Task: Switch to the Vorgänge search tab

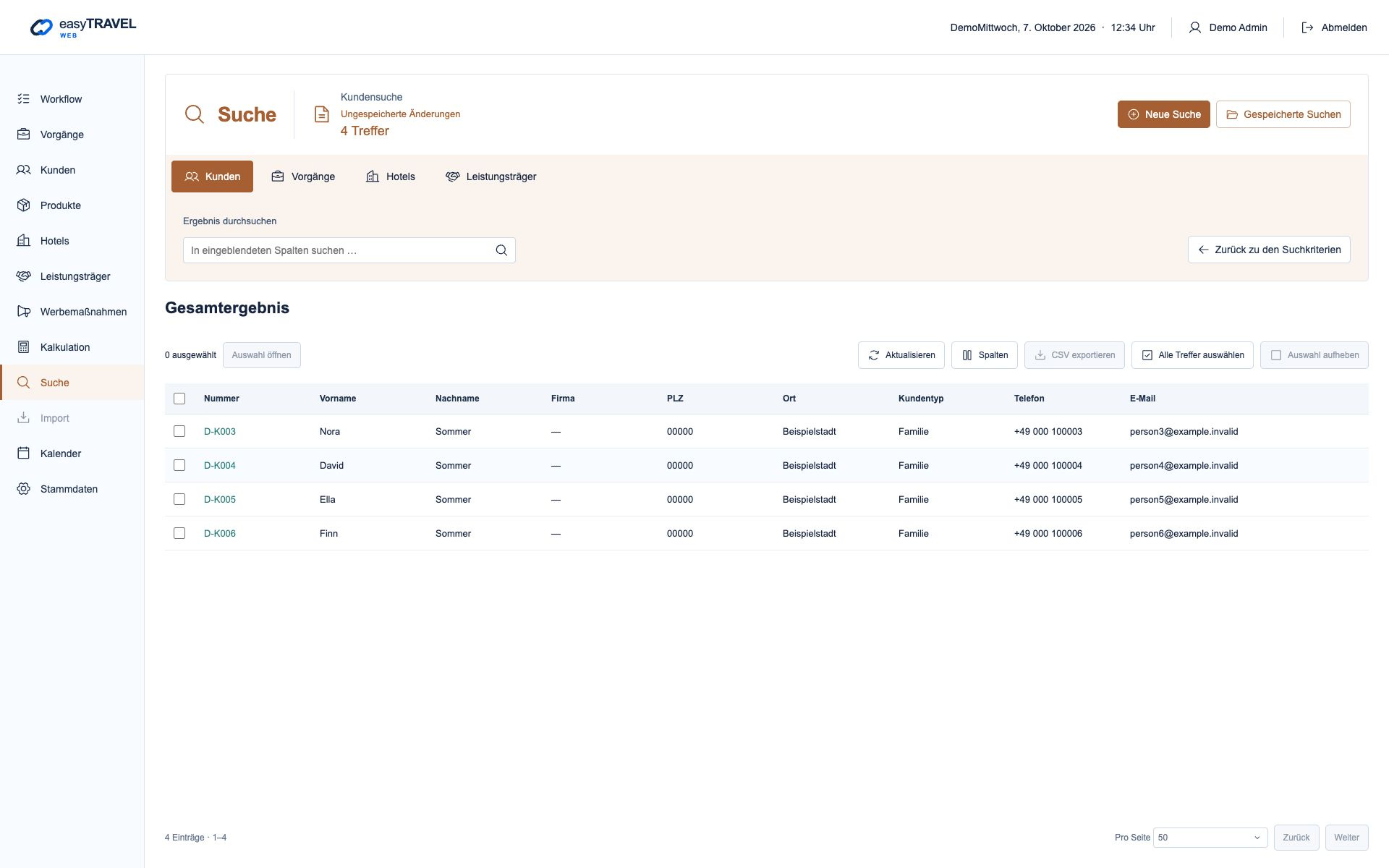Action: click(x=303, y=176)
